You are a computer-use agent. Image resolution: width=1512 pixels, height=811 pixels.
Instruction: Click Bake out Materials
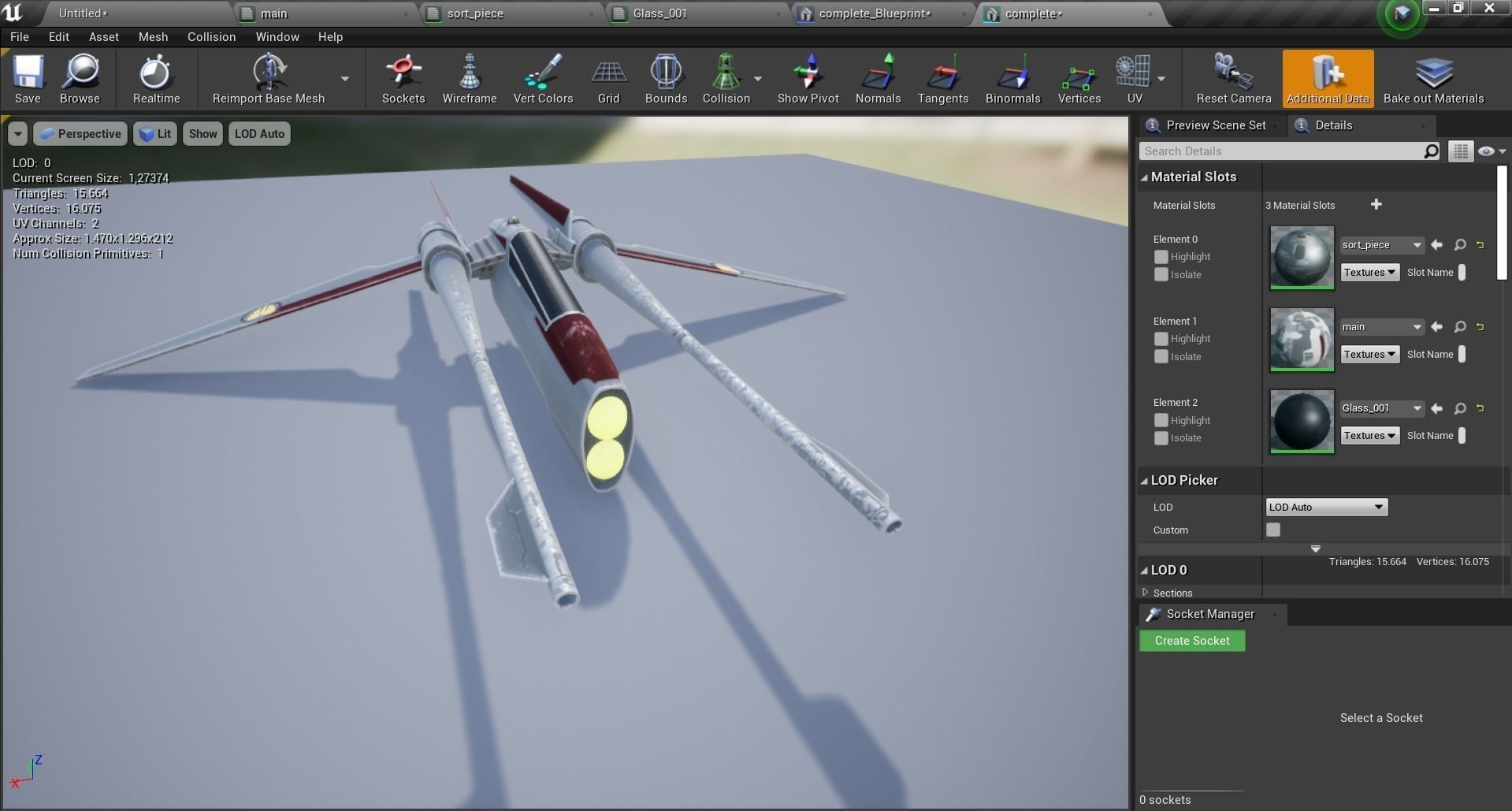1433,79
